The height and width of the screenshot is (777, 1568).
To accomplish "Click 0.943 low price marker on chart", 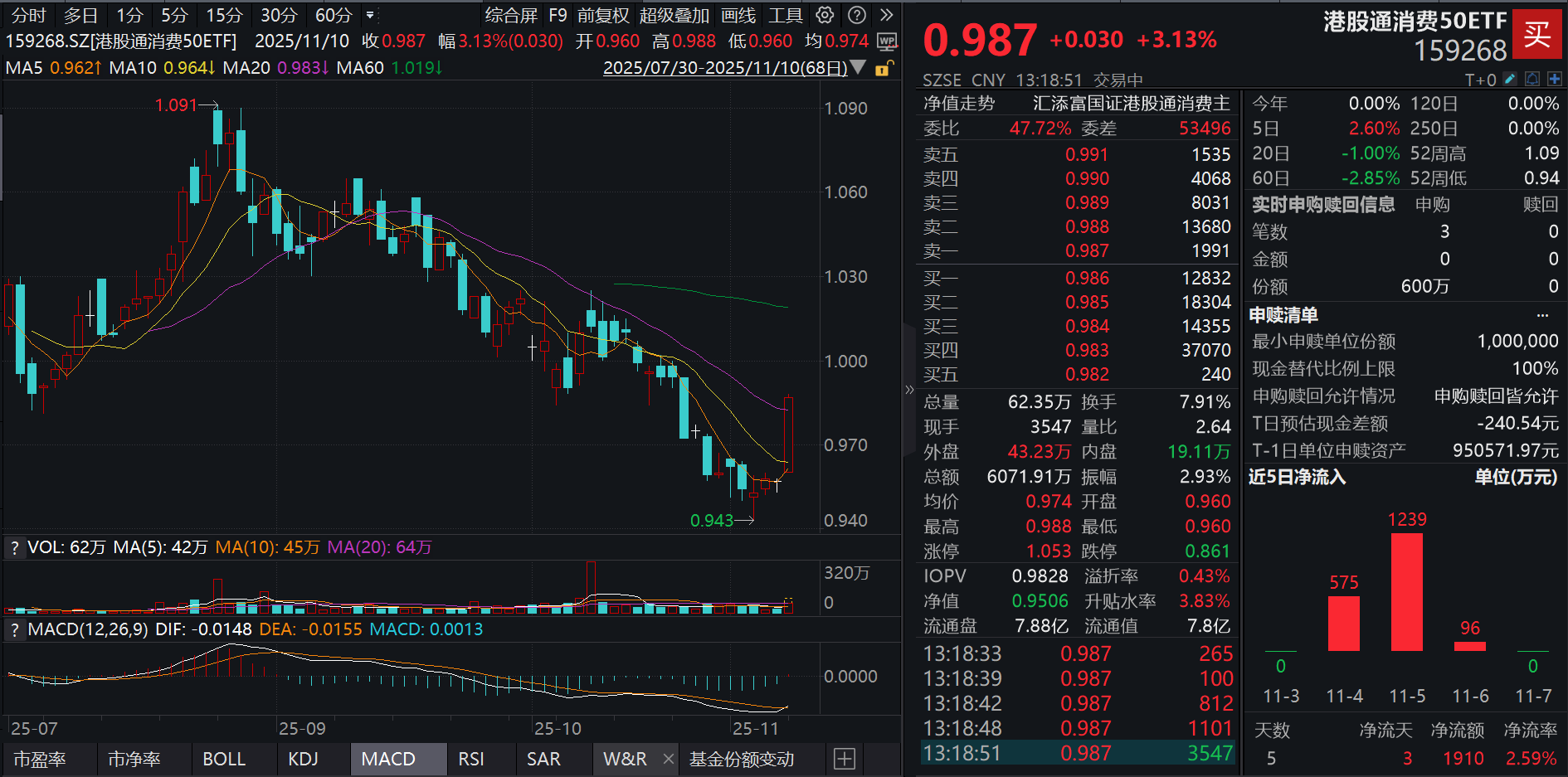I will (x=712, y=520).
